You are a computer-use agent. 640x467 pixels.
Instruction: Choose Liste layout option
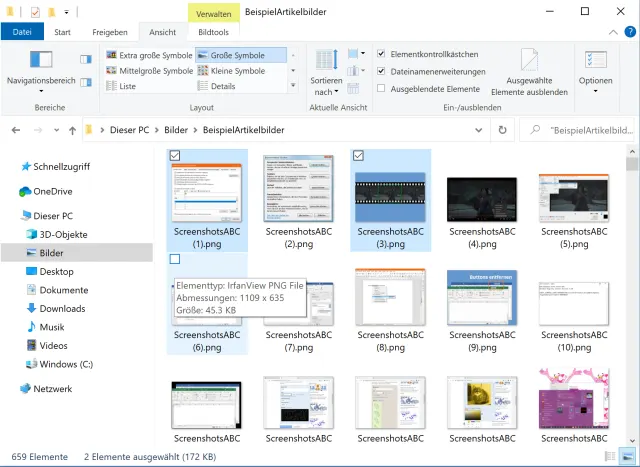tap(127, 87)
